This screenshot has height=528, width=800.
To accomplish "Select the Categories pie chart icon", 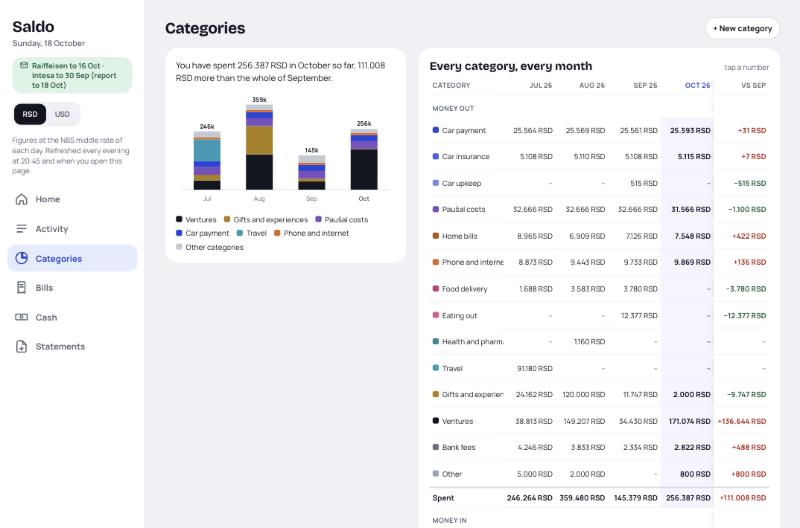I will coord(21,258).
